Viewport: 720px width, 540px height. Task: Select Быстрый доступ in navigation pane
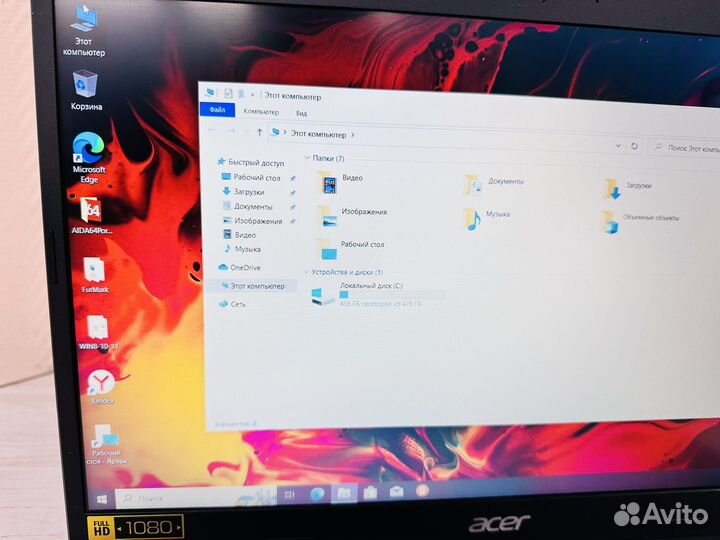click(x=251, y=162)
